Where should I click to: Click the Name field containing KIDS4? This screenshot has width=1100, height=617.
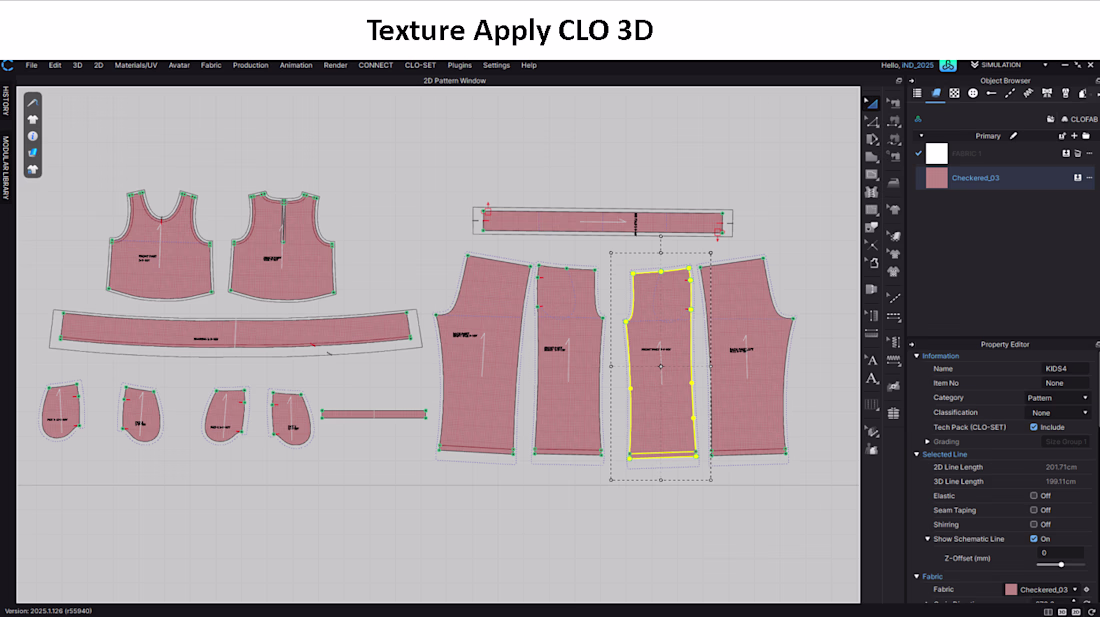pos(1065,369)
